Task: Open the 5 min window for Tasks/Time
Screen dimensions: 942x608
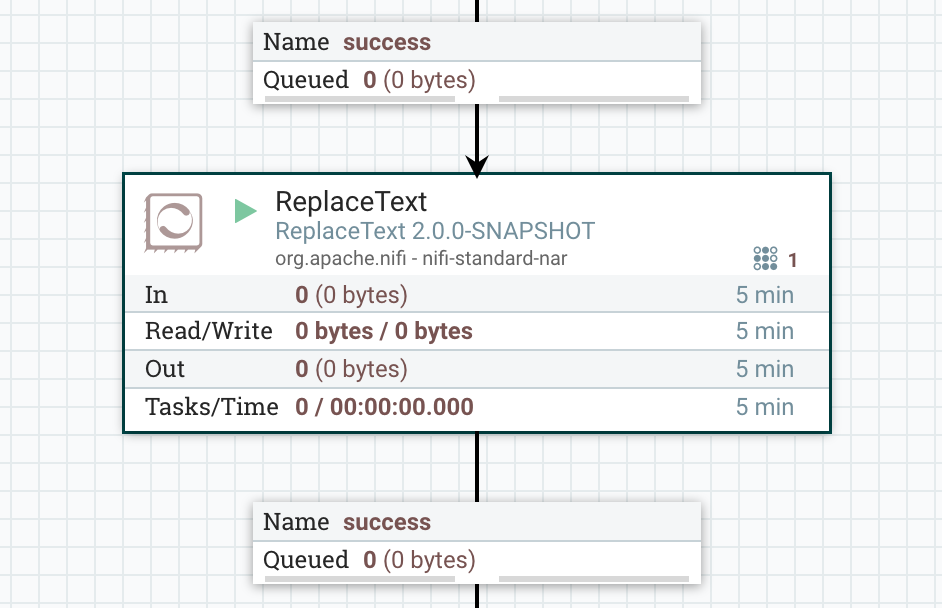Action: pyautogui.click(x=765, y=406)
